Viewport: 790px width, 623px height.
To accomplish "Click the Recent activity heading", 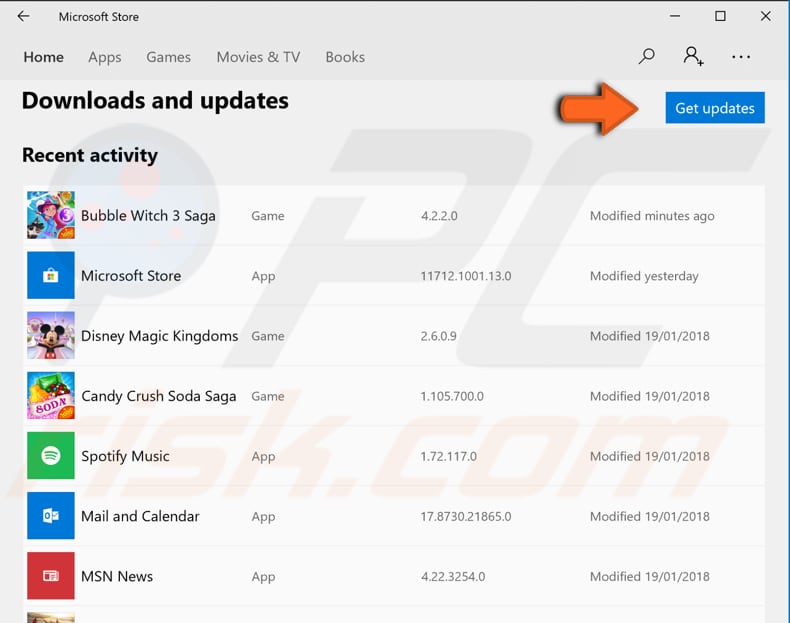I will (x=90, y=155).
